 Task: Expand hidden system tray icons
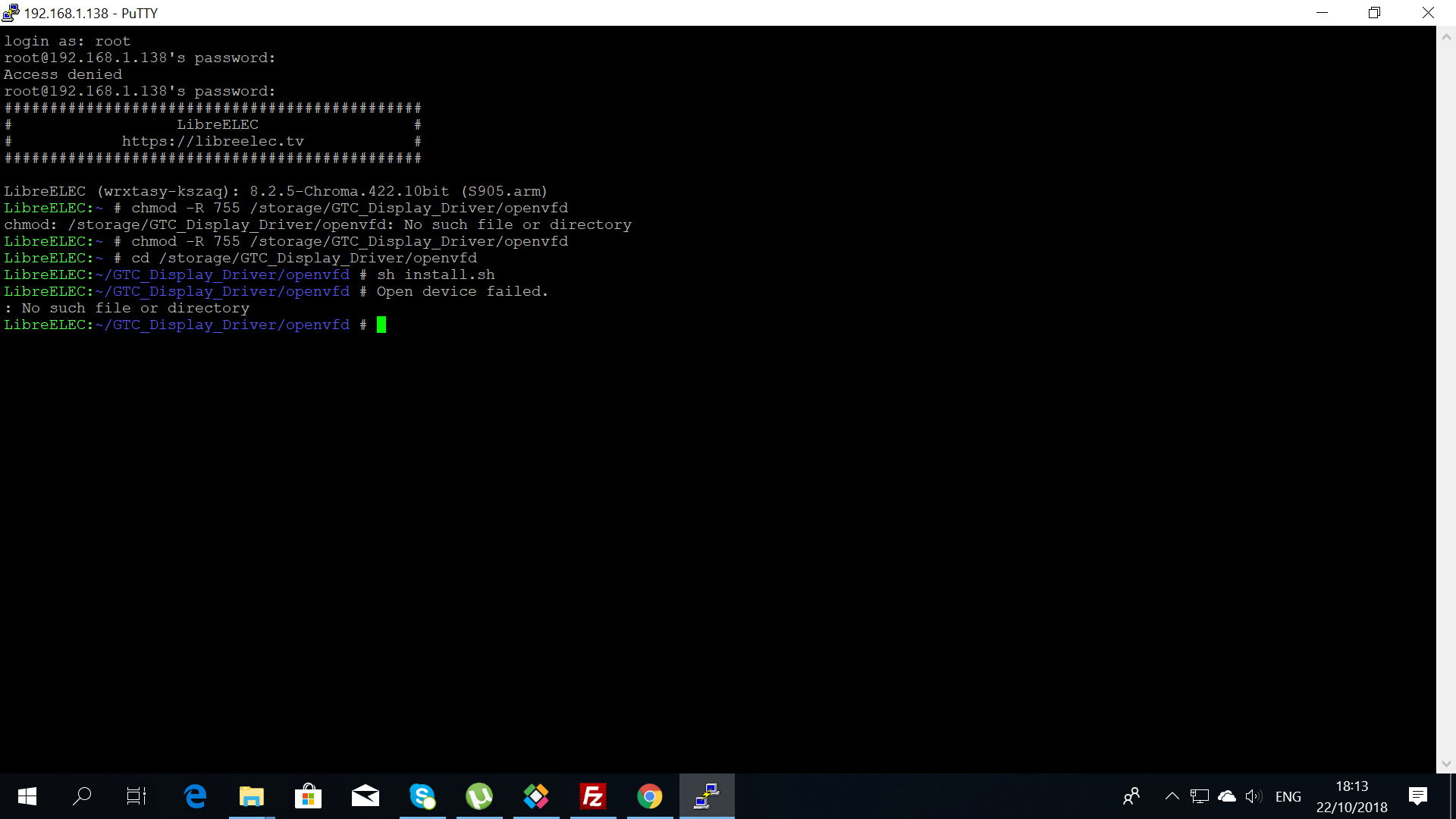point(1172,796)
